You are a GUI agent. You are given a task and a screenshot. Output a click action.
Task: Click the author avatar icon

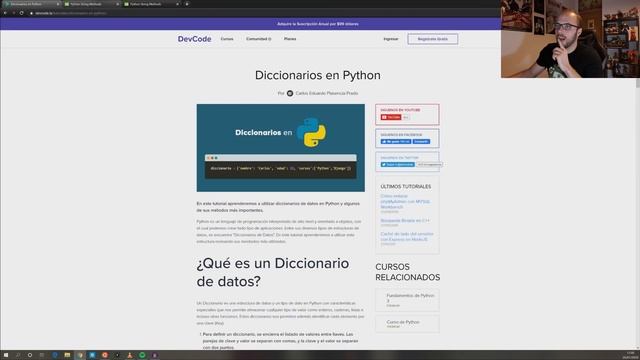[290, 93]
